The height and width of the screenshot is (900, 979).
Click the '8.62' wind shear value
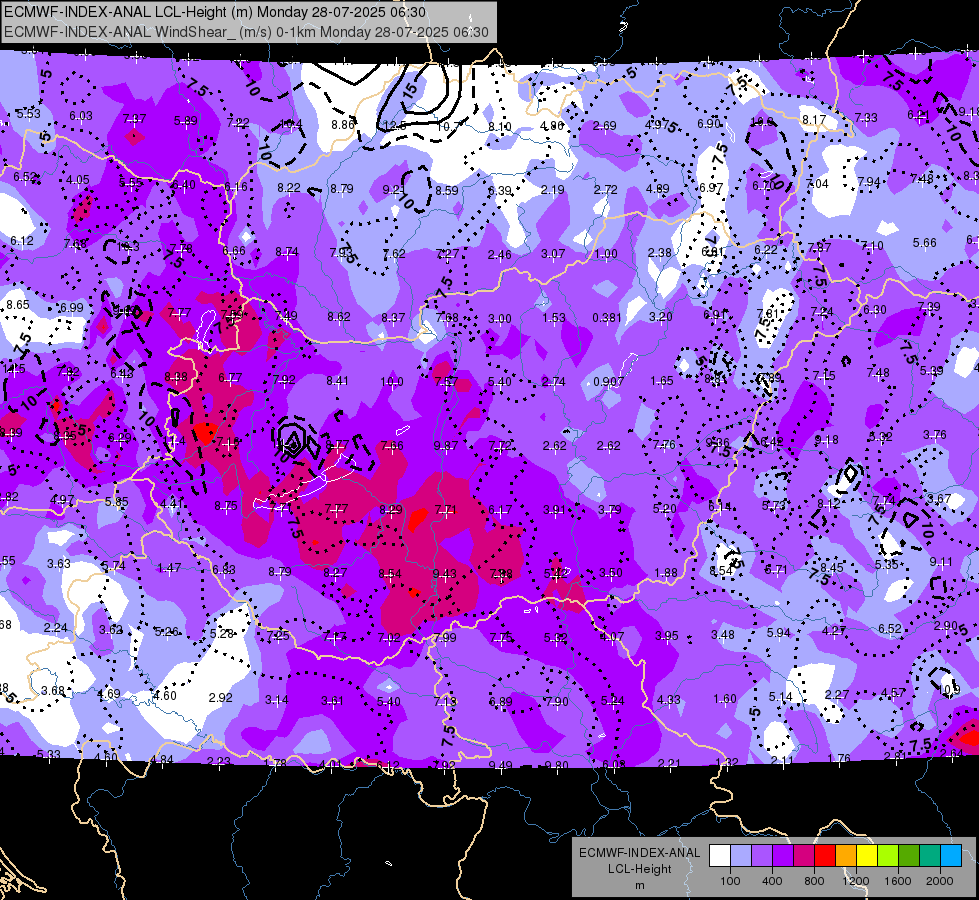[x=339, y=317]
